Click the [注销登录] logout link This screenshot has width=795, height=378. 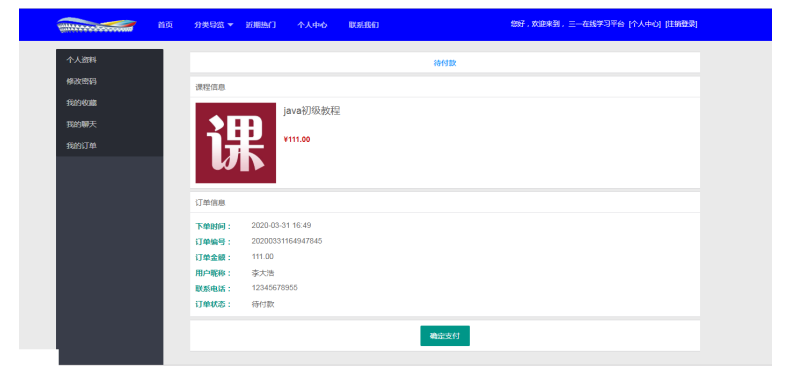click(681, 24)
